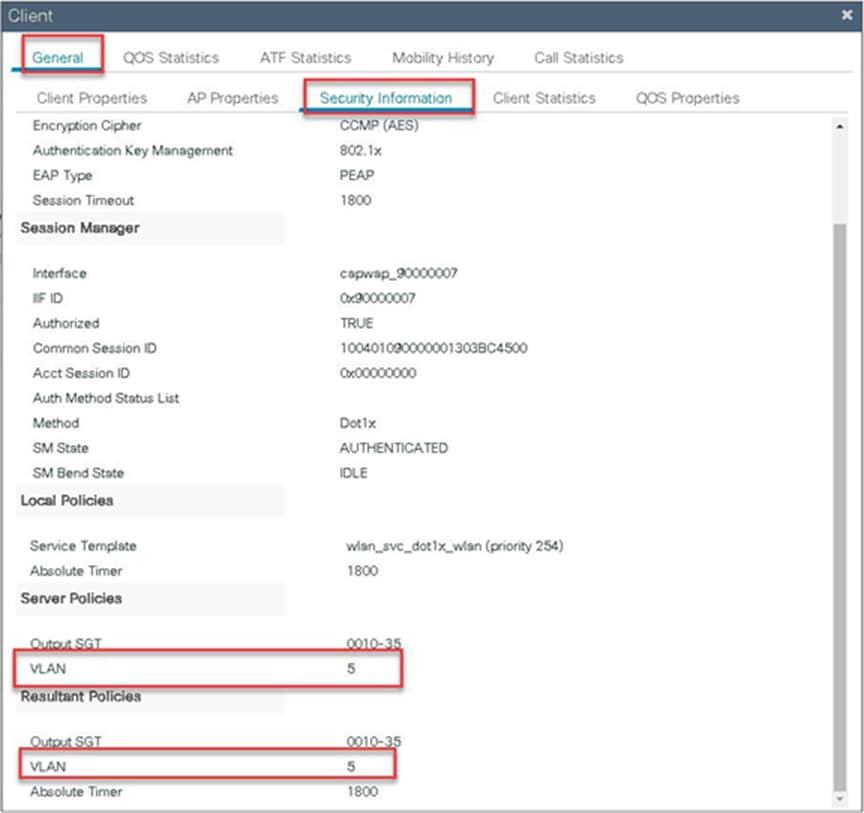
Task: Select the Client Properties sub-tab
Action: tap(91, 98)
